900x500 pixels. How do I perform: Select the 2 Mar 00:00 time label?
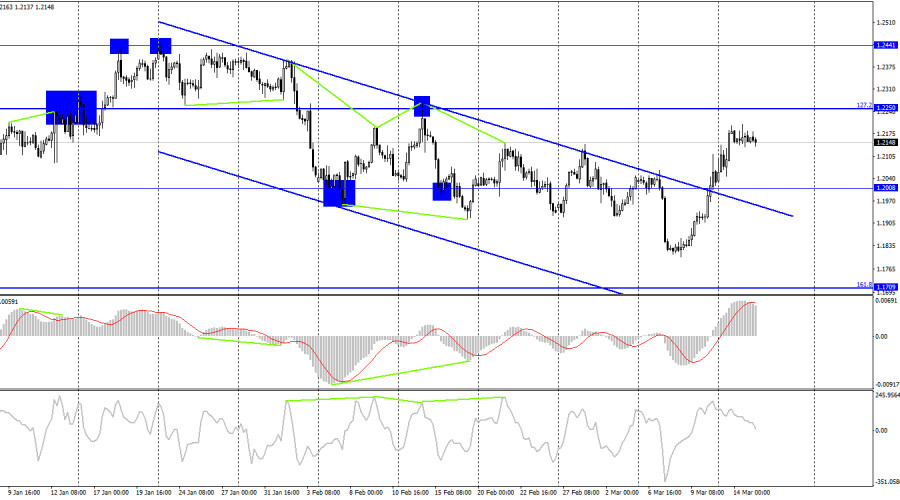pyautogui.click(x=622, y=493)
